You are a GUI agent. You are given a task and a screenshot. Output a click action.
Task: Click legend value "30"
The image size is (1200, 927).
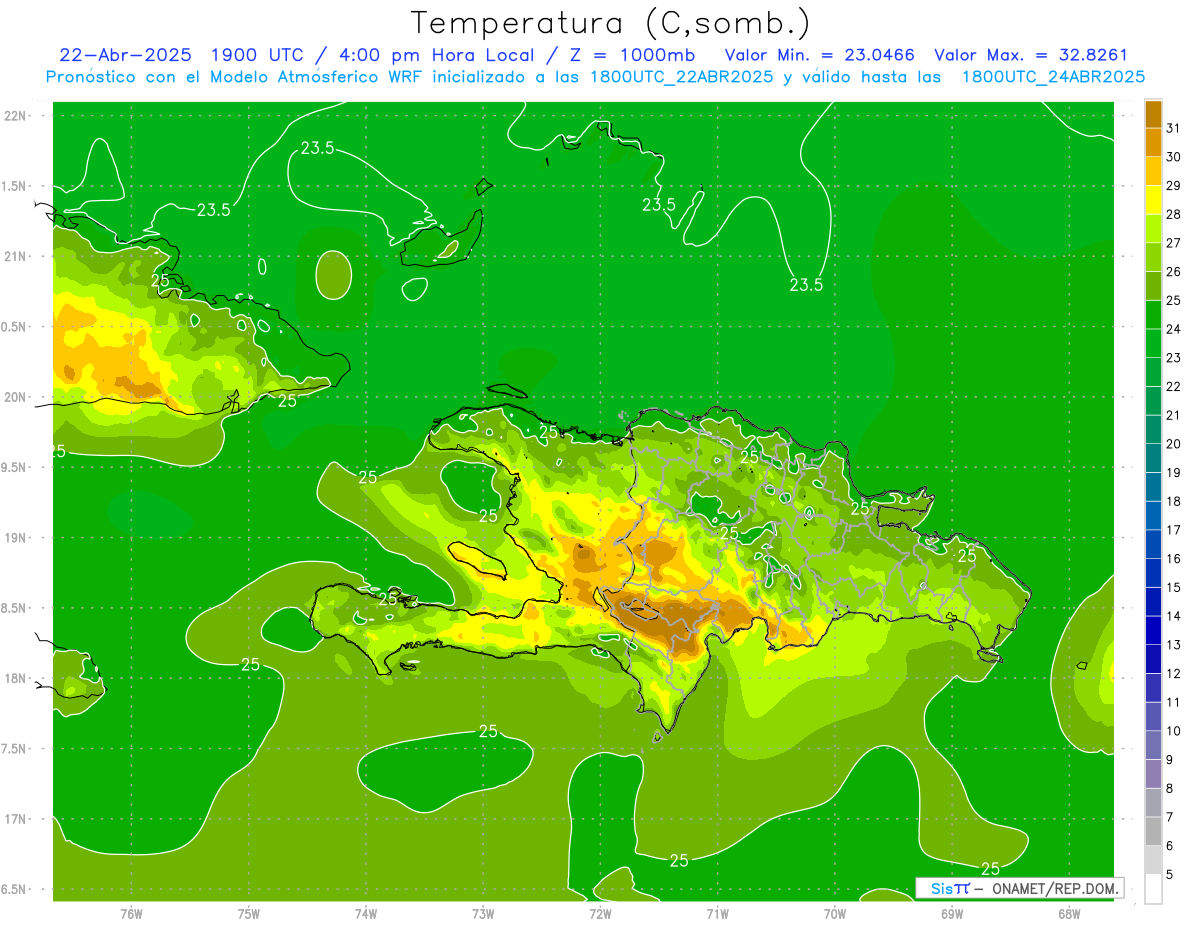(x=1173, y=157)
